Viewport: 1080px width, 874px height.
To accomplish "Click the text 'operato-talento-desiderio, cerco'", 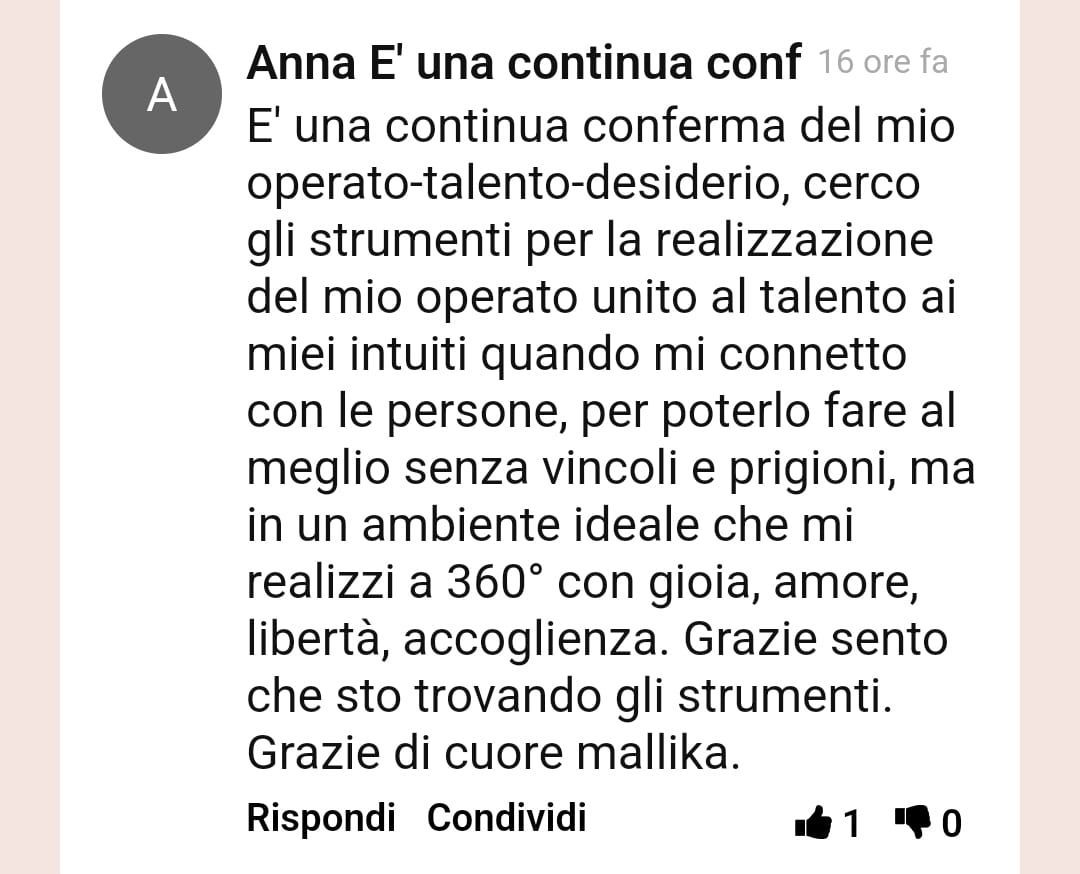I will tap(583, 184).
